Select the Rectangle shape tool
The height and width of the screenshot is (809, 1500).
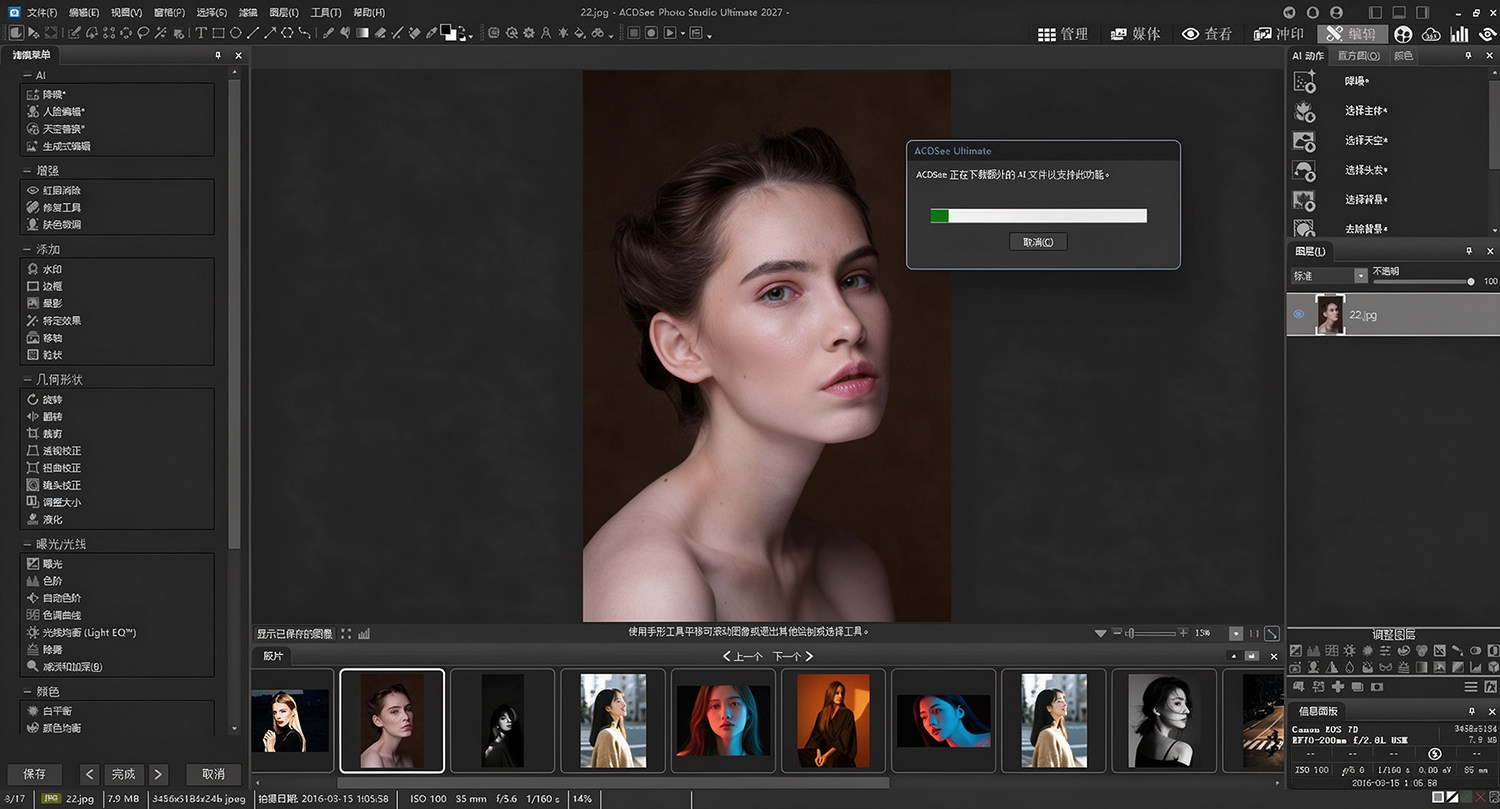click(x=218, y=33)
